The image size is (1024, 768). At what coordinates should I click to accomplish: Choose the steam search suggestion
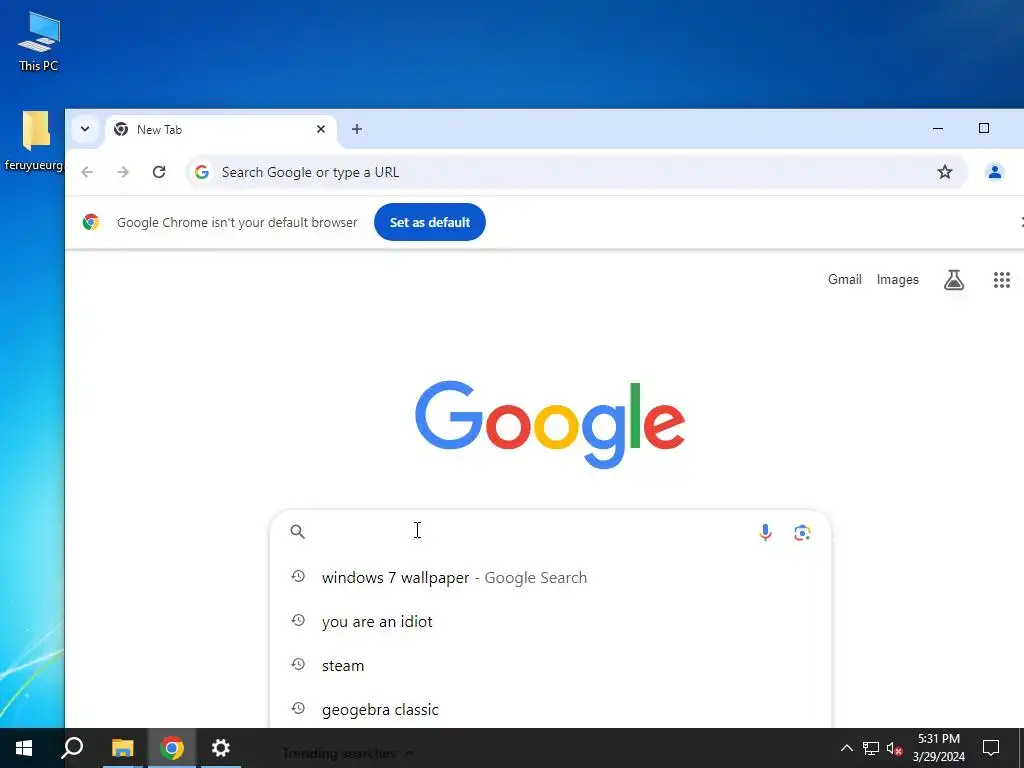(x=551, y=665)
